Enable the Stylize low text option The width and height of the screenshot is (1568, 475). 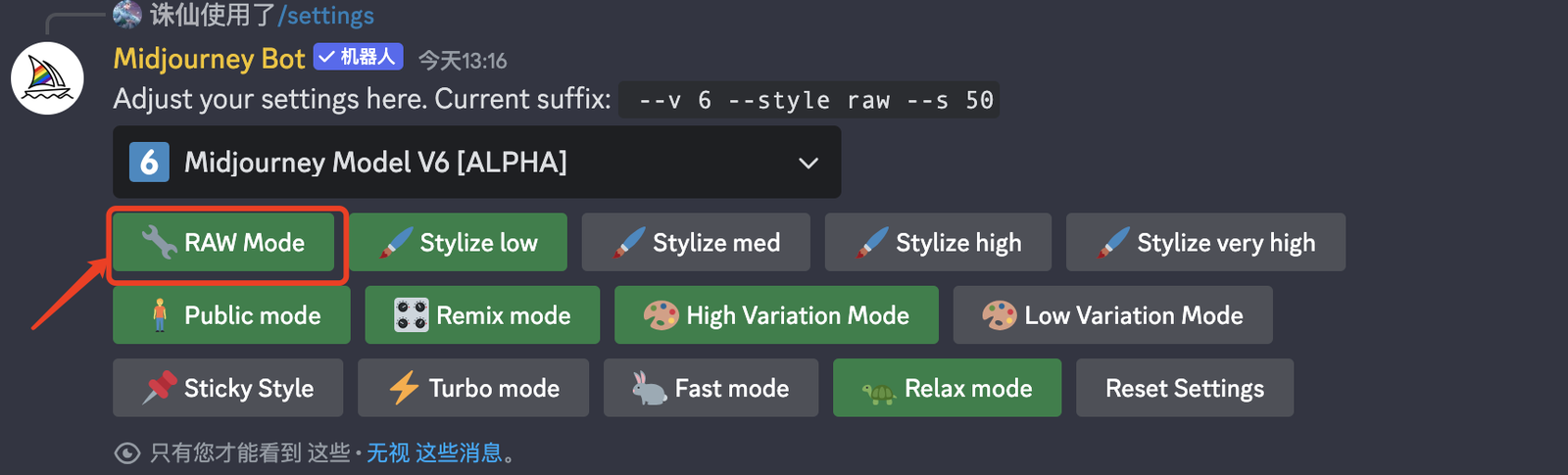pos(478,243)
